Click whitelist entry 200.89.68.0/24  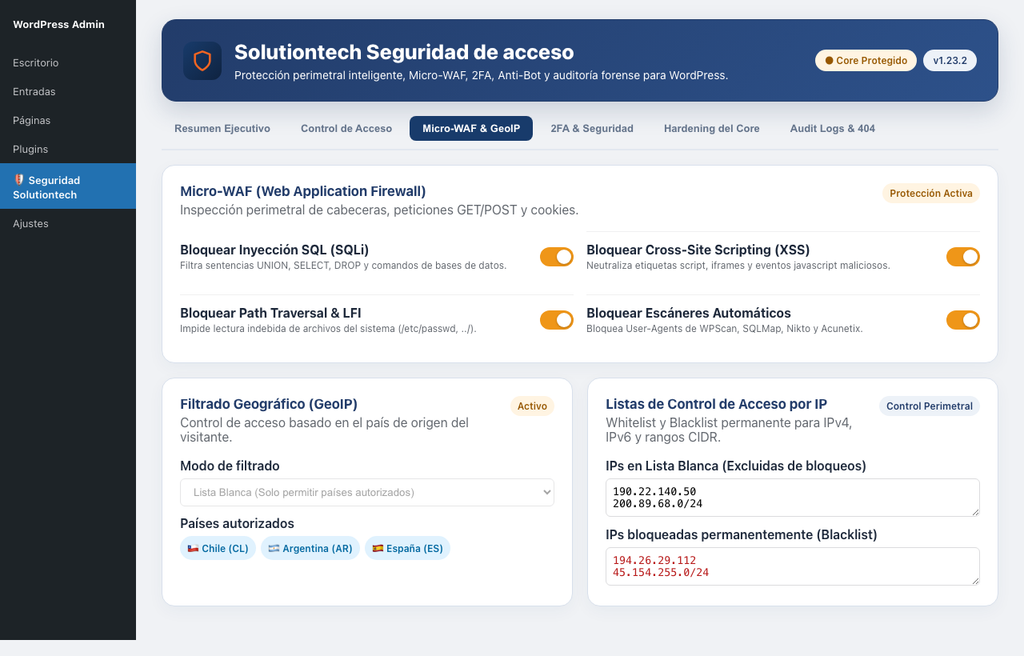[x=658, y=504]
